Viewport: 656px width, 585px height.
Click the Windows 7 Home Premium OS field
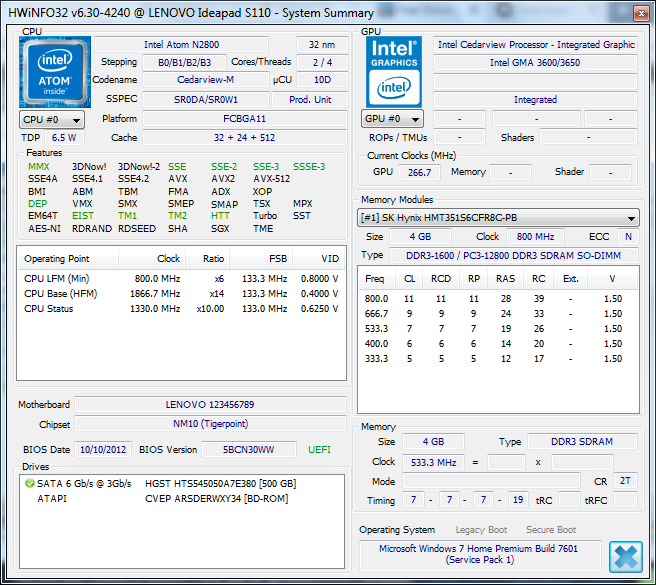click(x=479, y=554)
